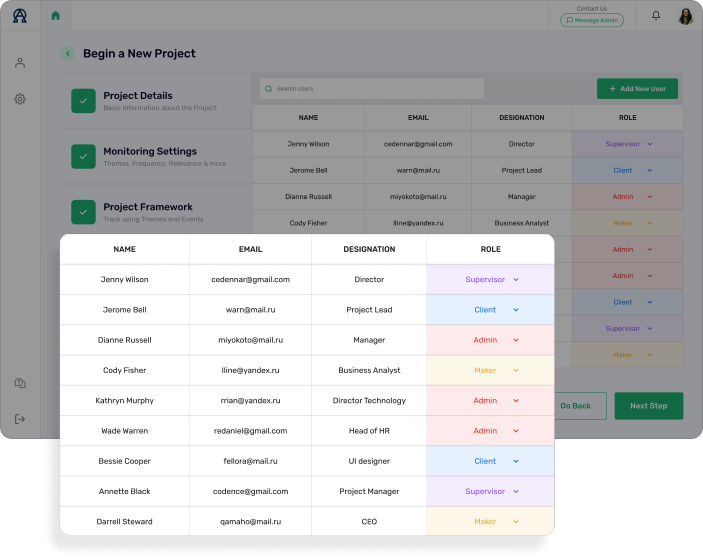
Task: Toggle the Project Framework checkbox
Action: click(x=83, y=212)
